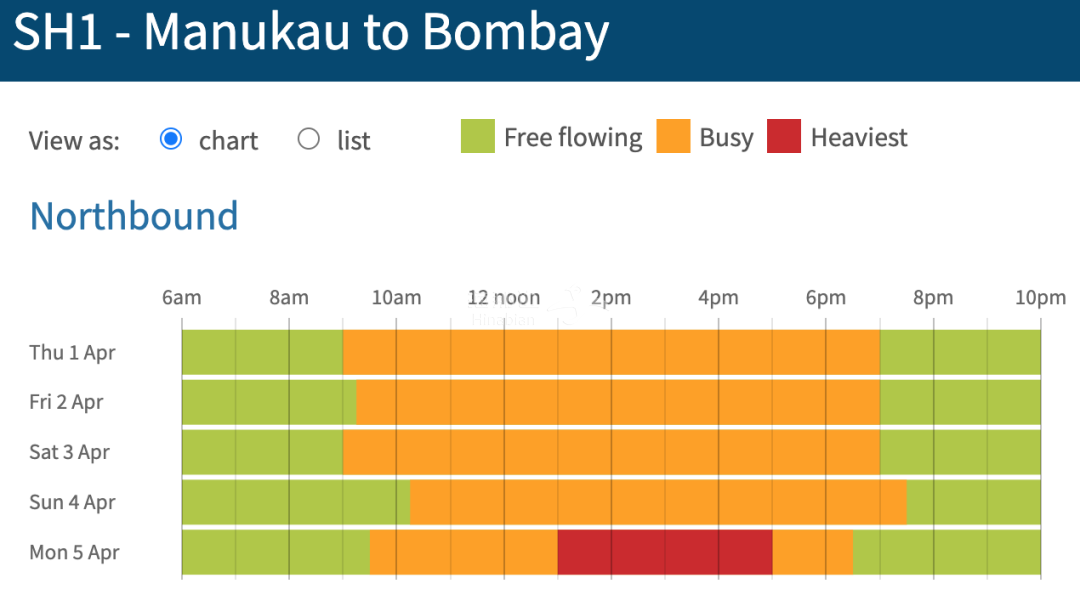Screen dimensions: 1080x612
Task: Click the Thu 1 Apr row label
Action: [x=72, y=352]
